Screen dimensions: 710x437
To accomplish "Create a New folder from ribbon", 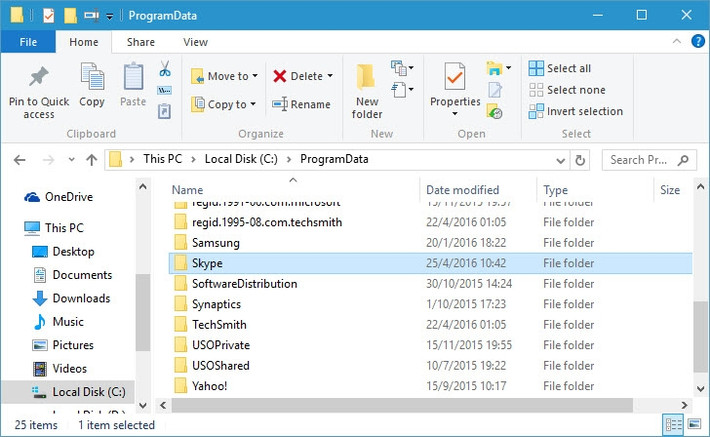I will pyautogui.click(x=366, y=90).
